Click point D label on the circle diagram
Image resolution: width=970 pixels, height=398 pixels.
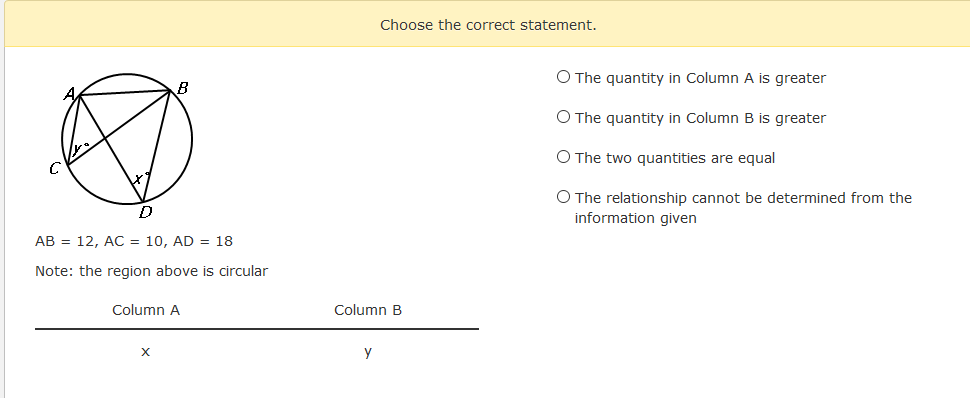tap(145, 212)
